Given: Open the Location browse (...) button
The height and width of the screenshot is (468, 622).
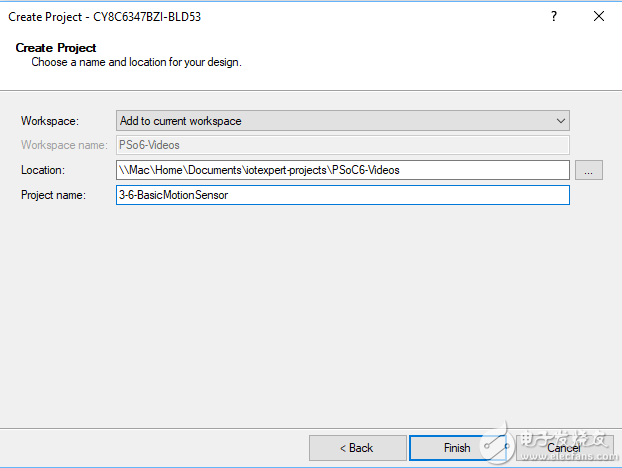Looking at the screenshot, I should click(589, 171).
